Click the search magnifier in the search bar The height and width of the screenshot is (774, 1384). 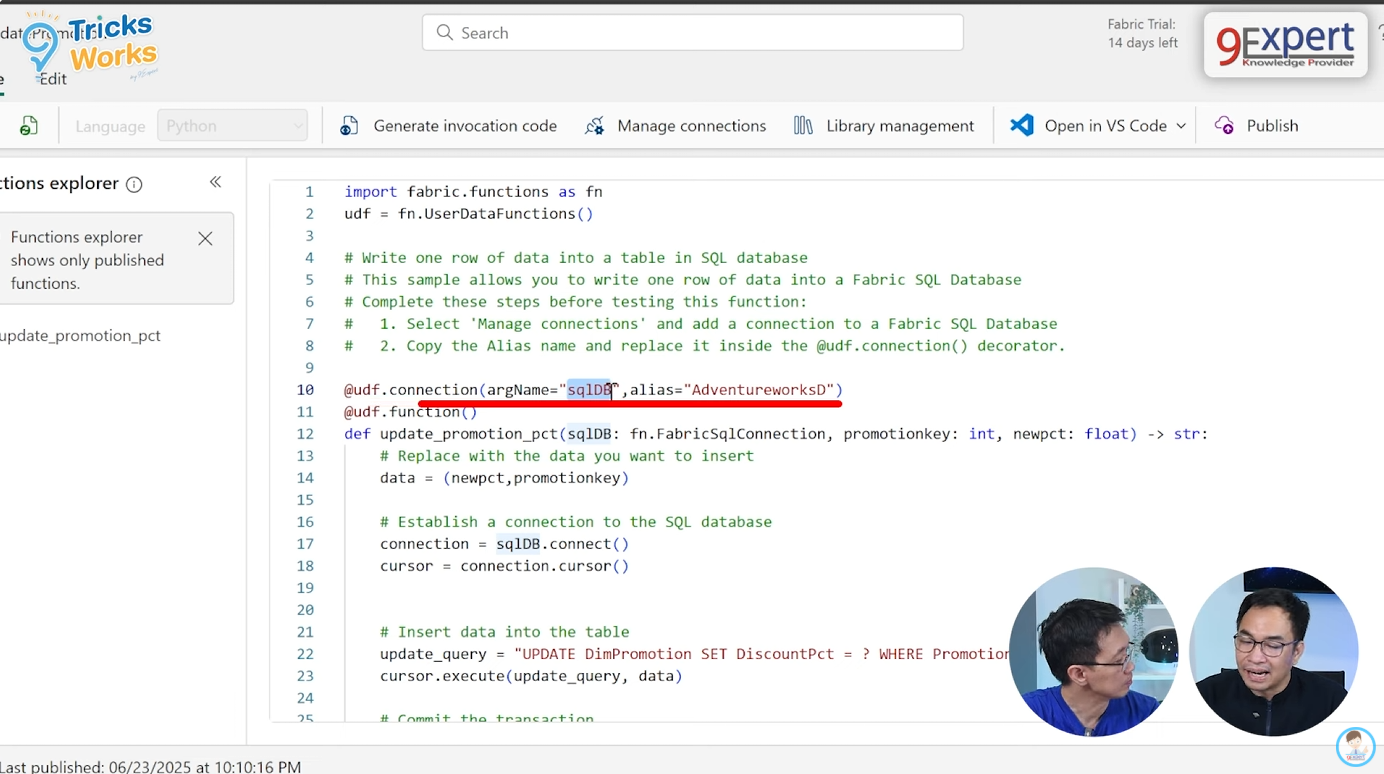(x=445, y=32)
